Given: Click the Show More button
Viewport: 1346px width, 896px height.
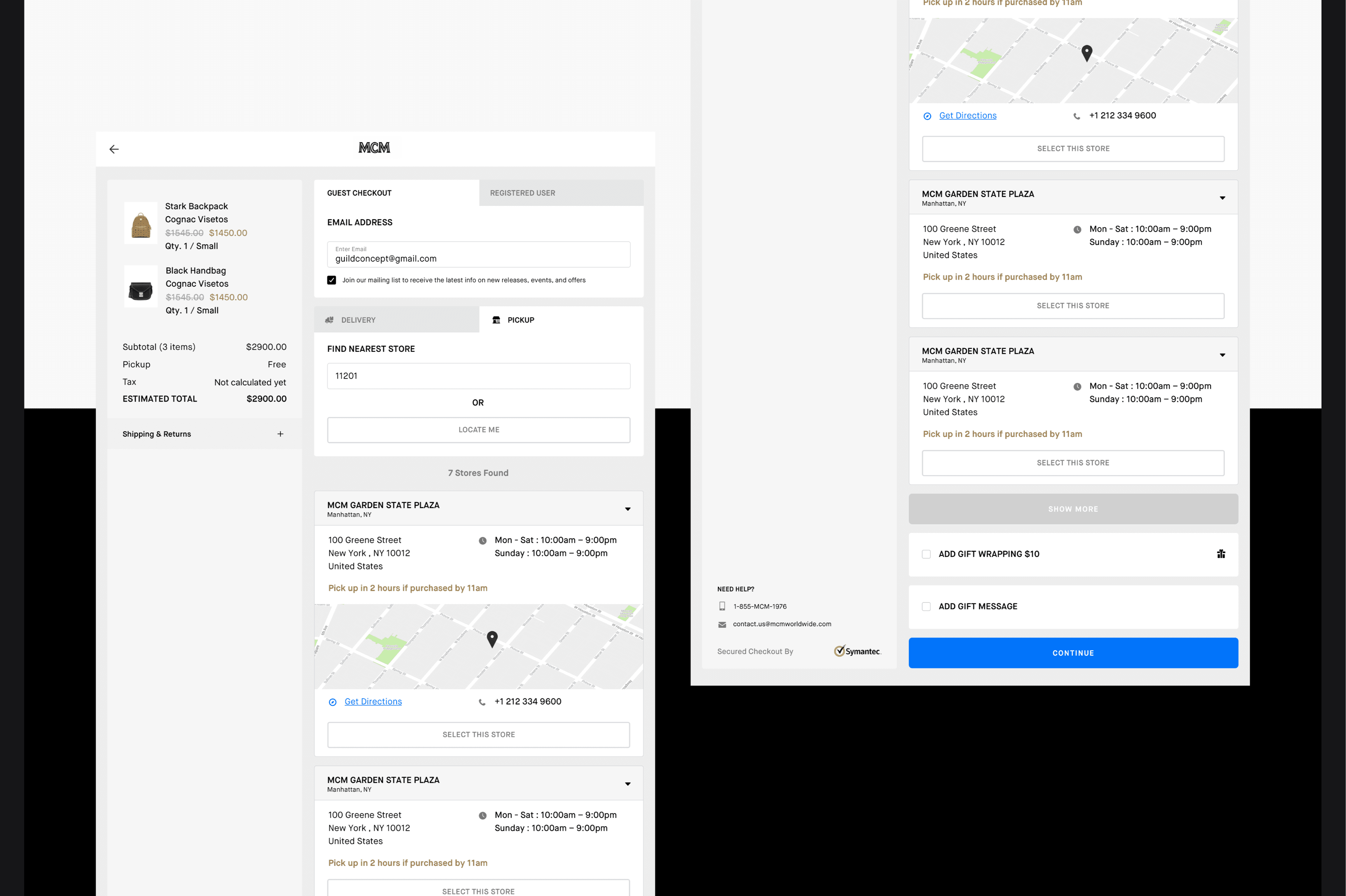Looking at the screenshot, I should [x=1073, y=509].
